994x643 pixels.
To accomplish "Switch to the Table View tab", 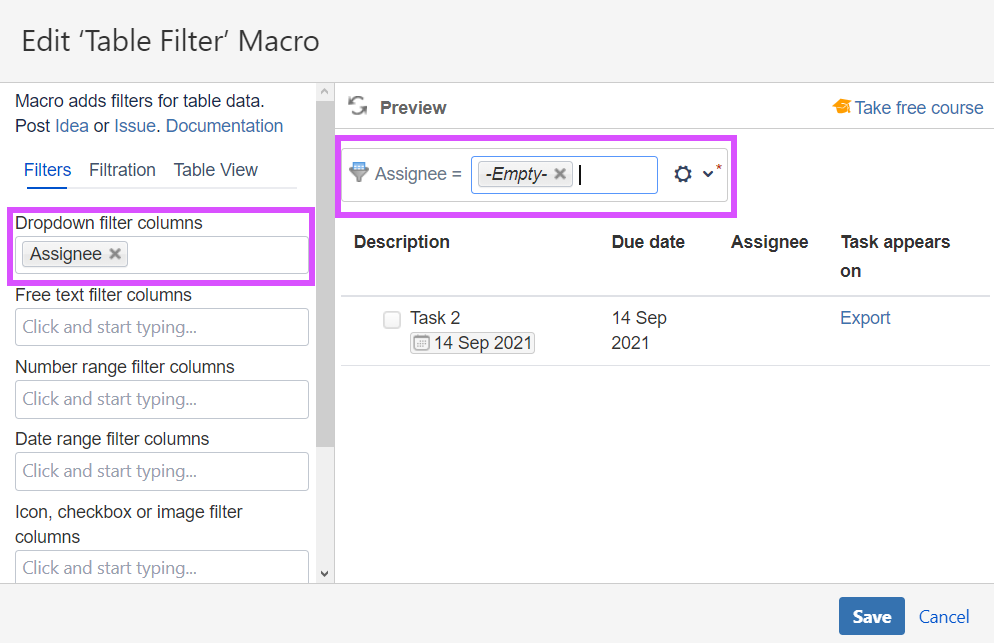I will pos(216,170).
